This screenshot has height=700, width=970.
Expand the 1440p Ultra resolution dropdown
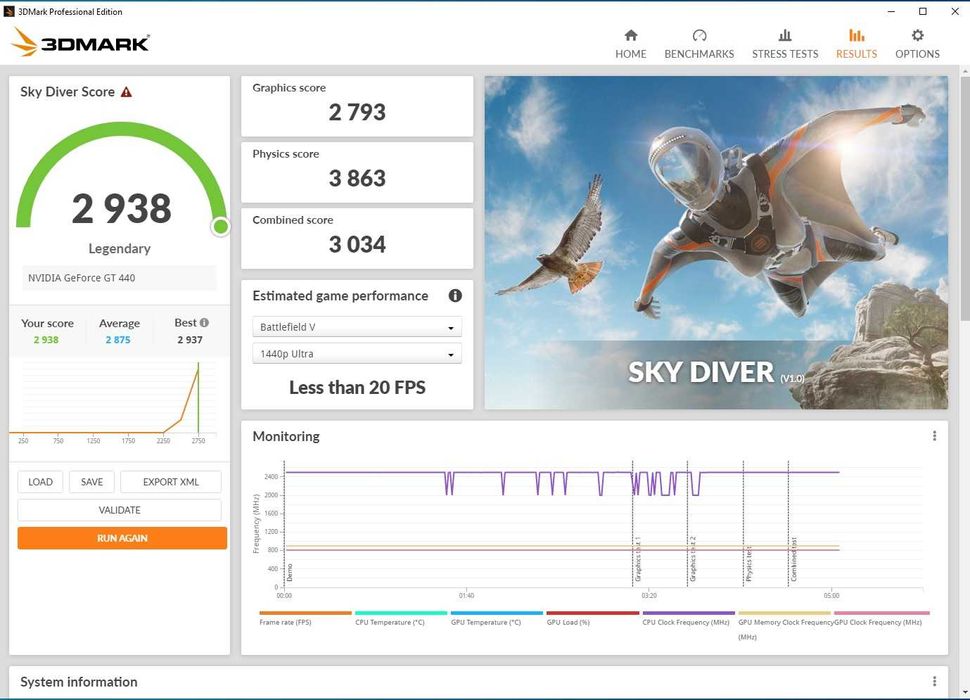[x=356, y=354]
